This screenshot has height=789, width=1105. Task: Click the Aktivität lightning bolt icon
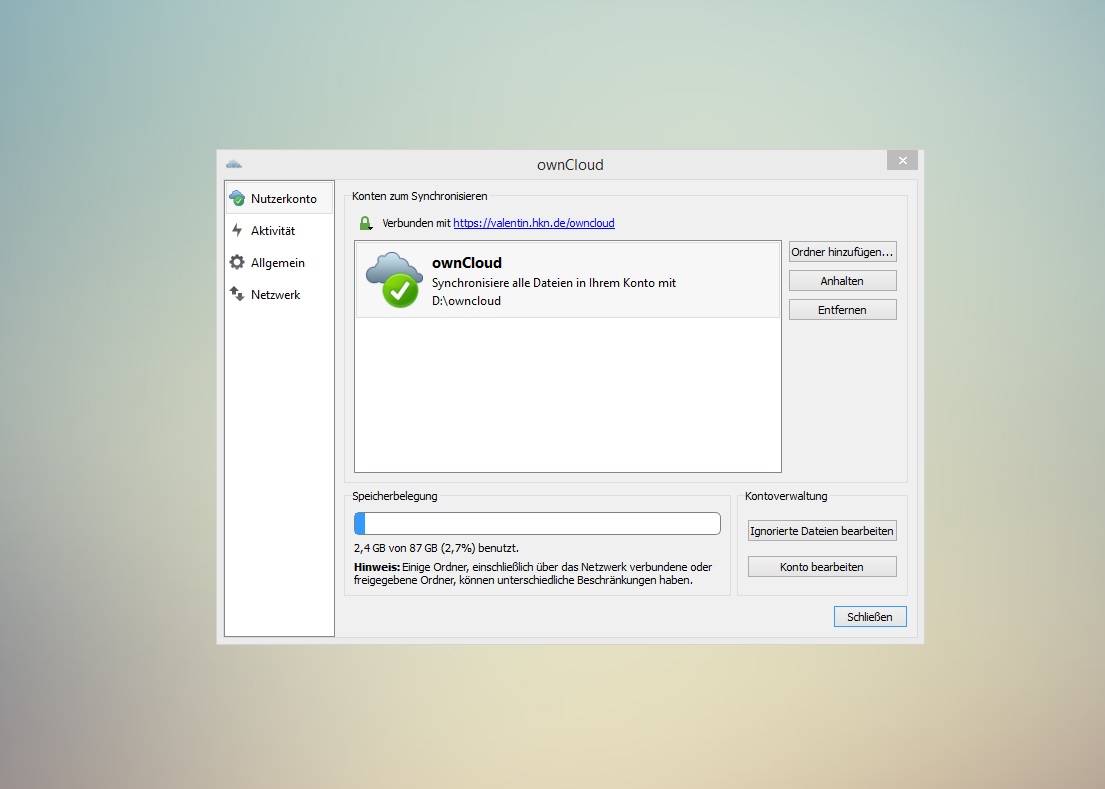pyautogui.click(x=237, y=230)
